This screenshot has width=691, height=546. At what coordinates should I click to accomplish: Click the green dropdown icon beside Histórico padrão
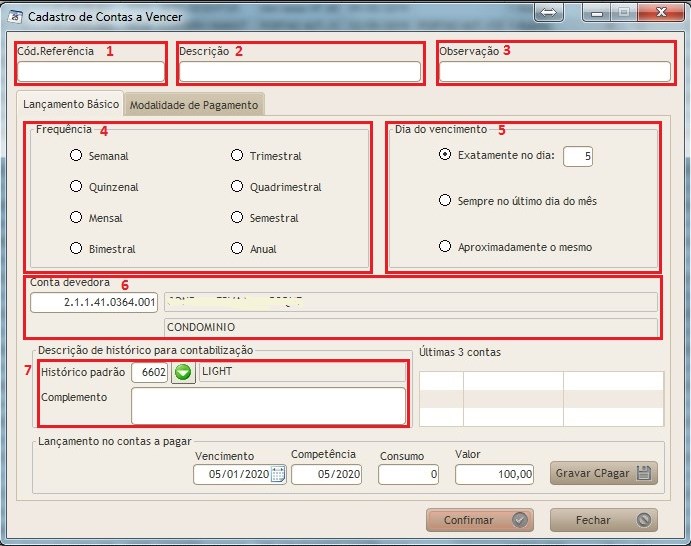[183, 373]
